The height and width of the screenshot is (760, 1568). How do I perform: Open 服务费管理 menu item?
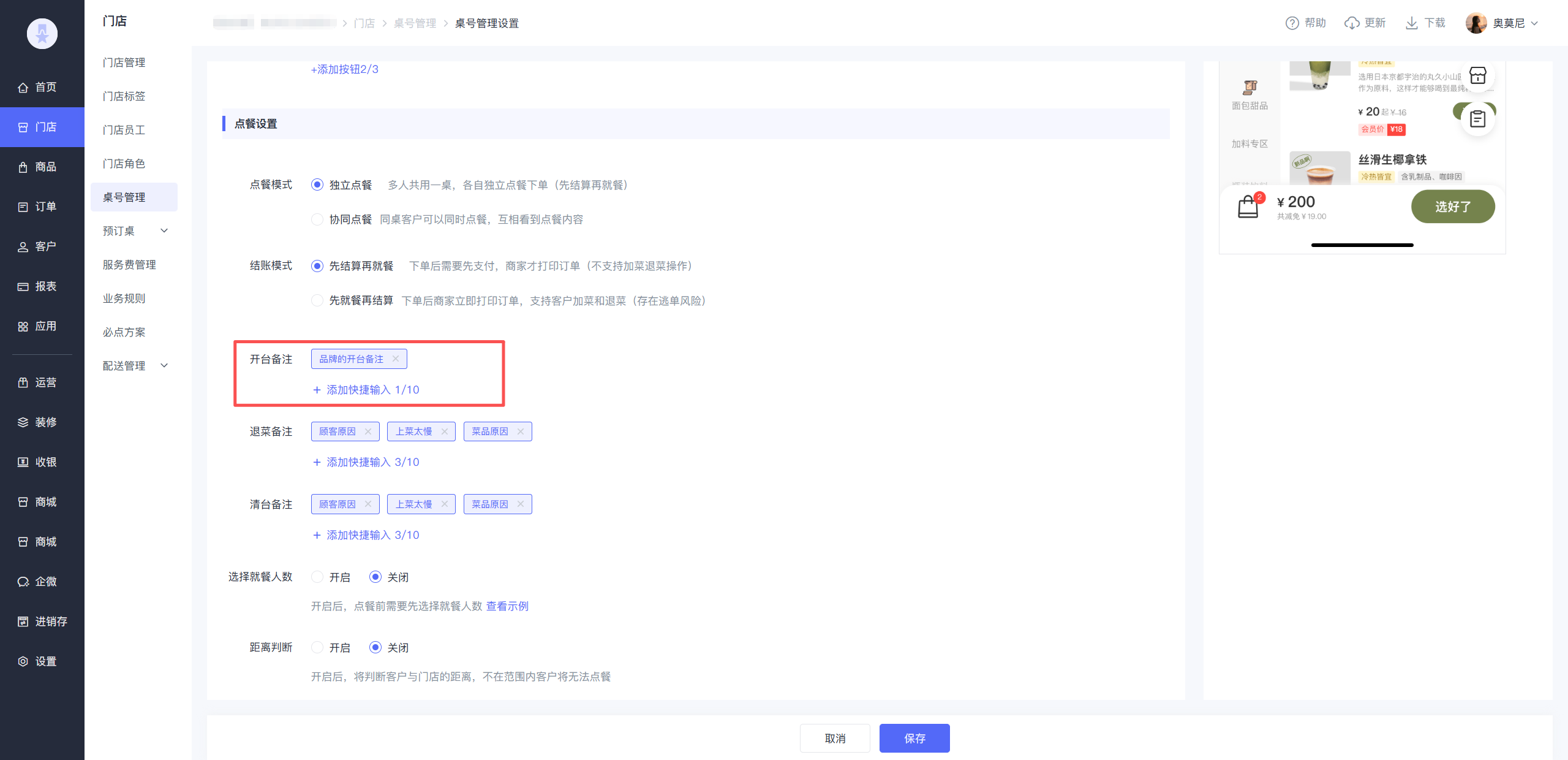pyautogui.click(x=129, y=265)
